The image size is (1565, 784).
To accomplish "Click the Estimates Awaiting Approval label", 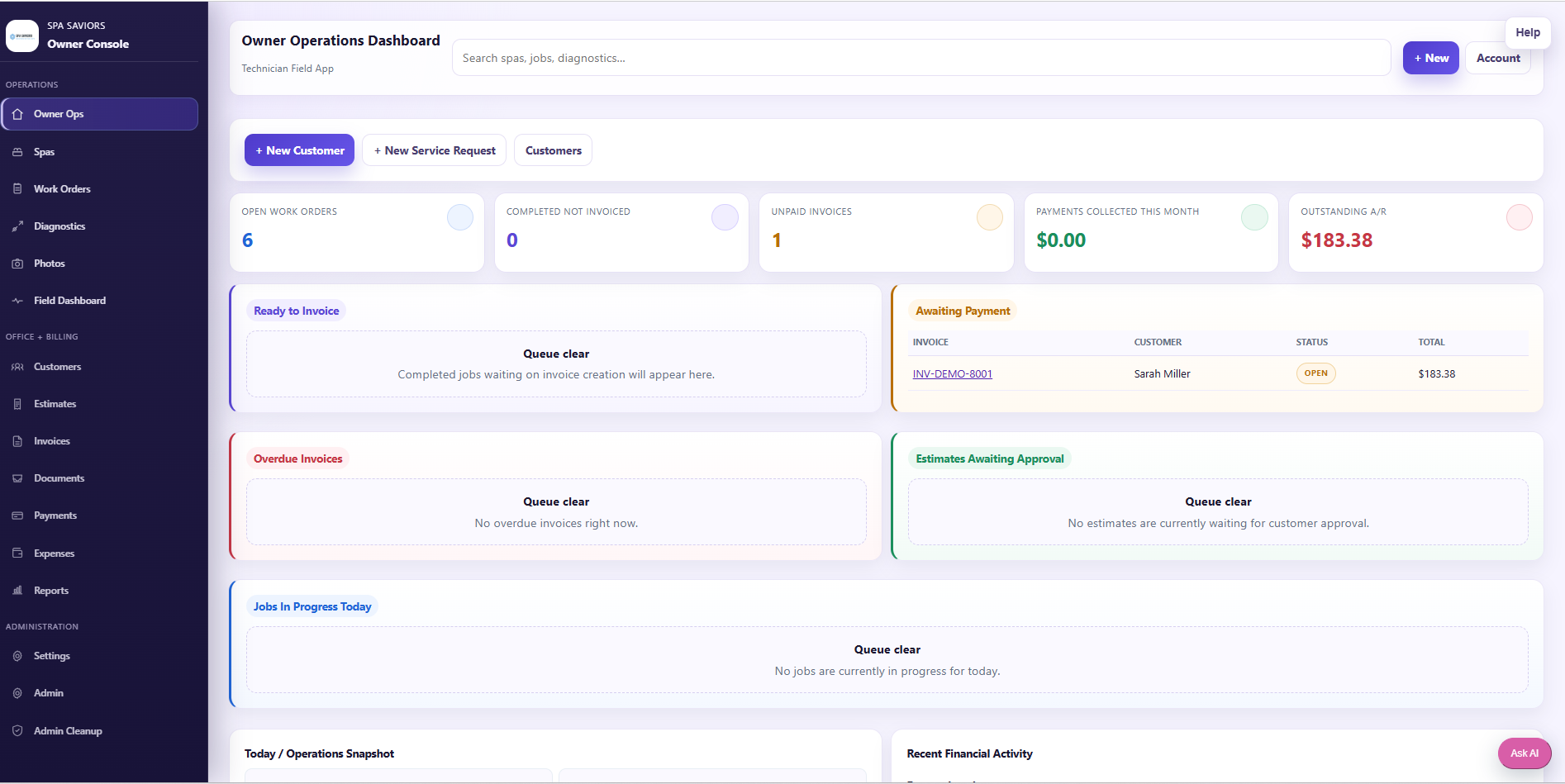I will click(990, 459).
